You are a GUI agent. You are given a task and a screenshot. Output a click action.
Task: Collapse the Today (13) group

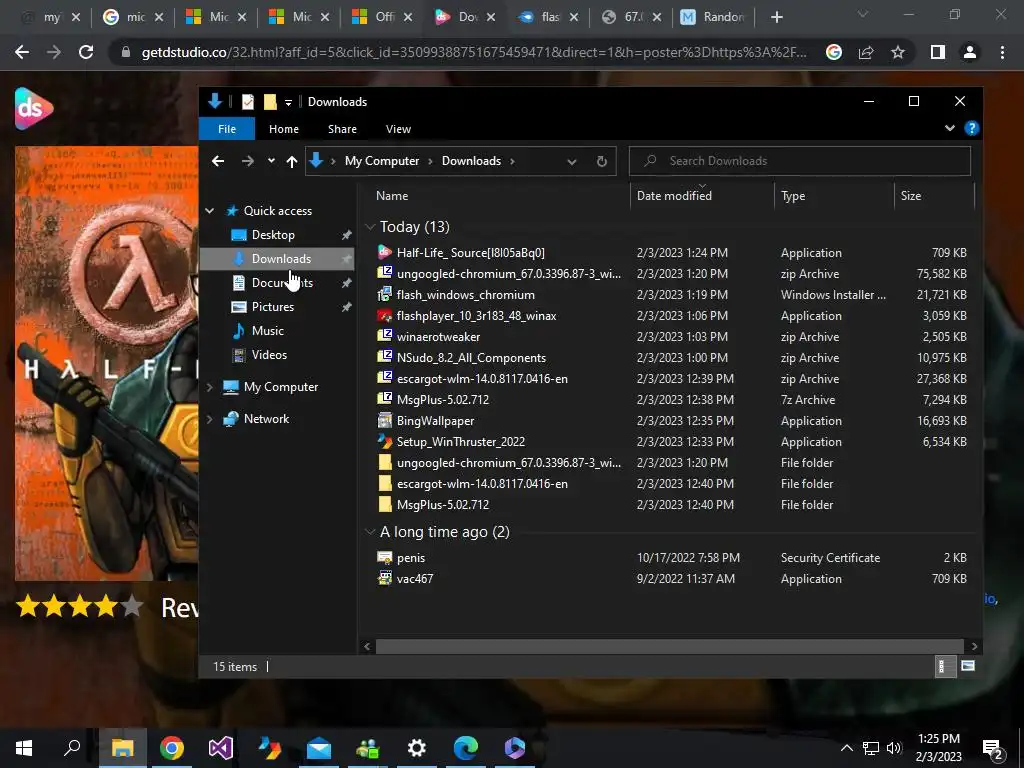(370, 227)
